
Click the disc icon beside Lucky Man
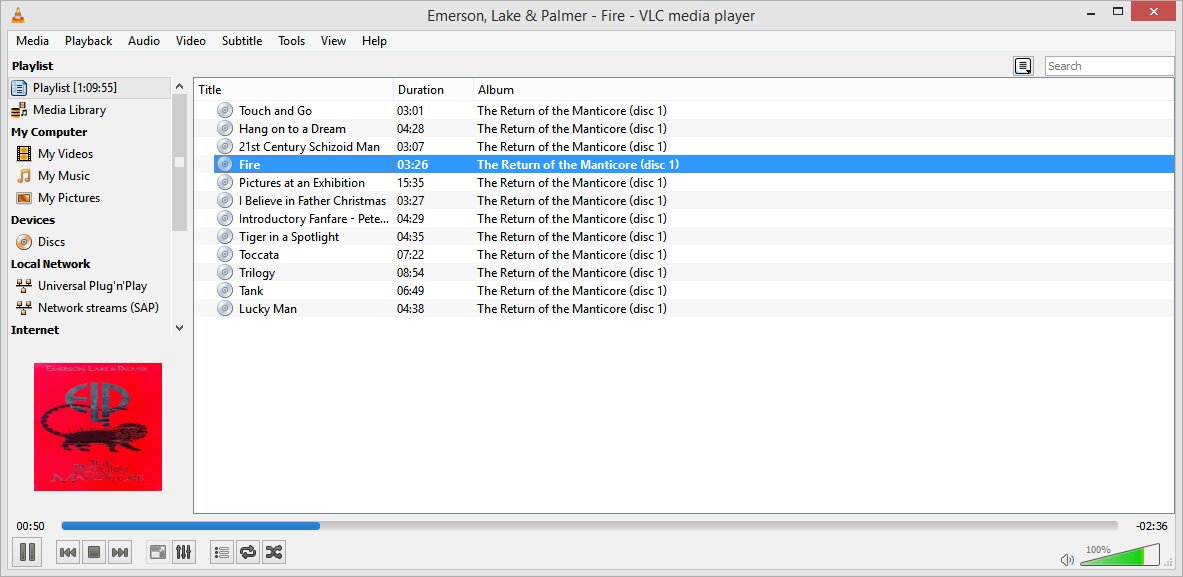[x=225, y=308]
